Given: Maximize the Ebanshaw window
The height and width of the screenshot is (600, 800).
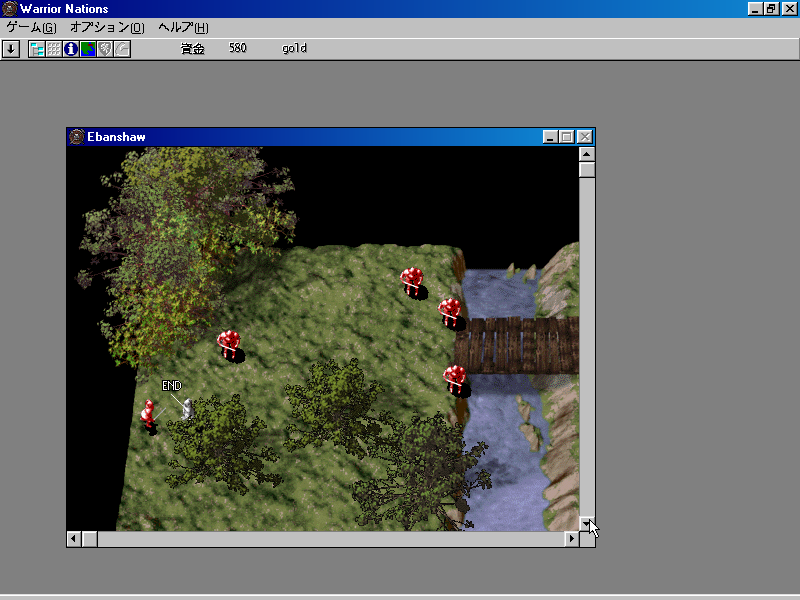Looking at the screenshot, I should click(x=566, y=137).
